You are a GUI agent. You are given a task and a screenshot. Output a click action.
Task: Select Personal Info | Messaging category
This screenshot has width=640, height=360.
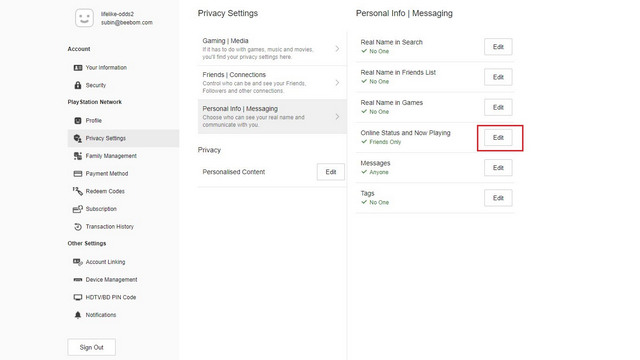tap(272, 116)
